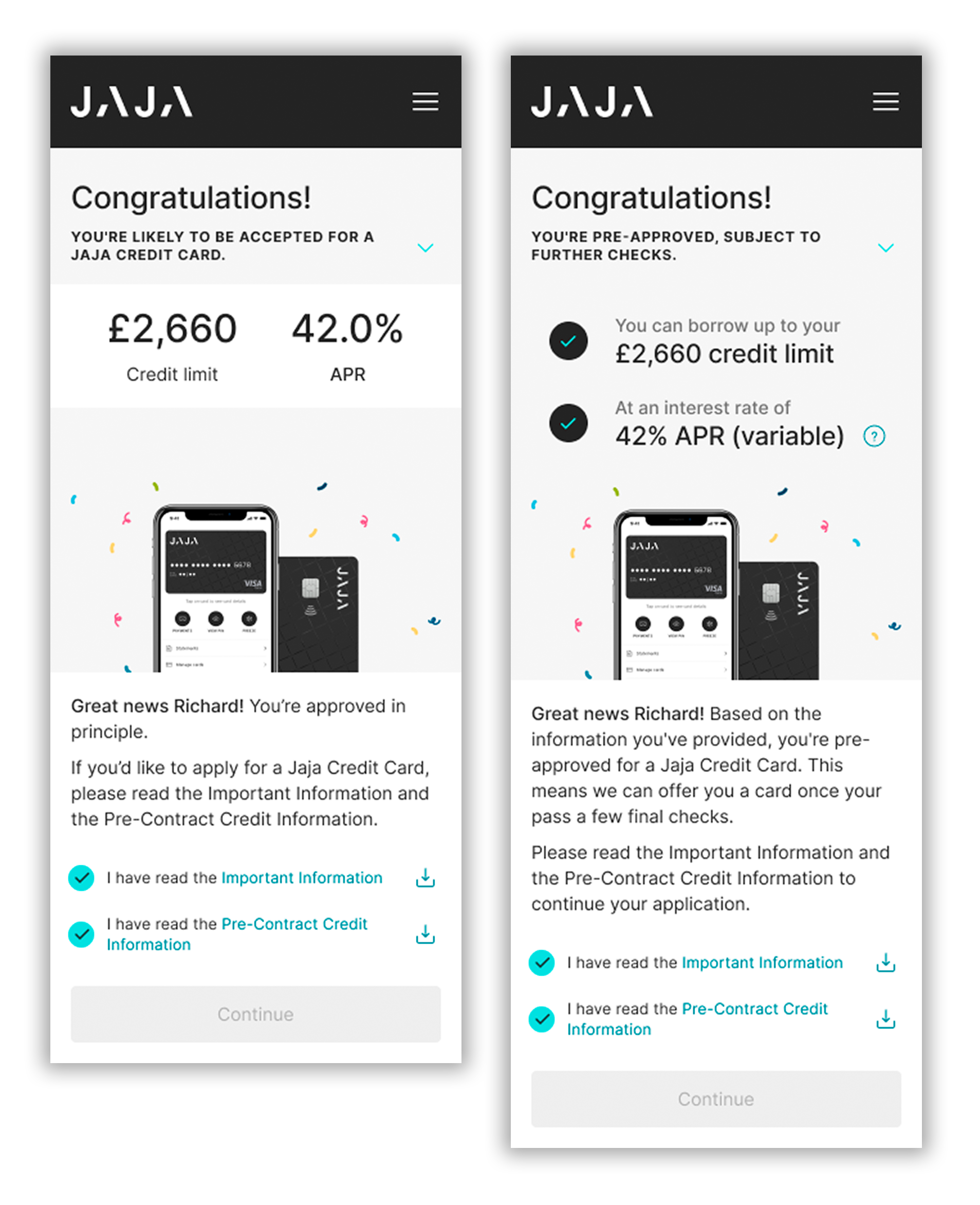Download Important Information on left screen
980x1205 pixels.
click(425, 878)
